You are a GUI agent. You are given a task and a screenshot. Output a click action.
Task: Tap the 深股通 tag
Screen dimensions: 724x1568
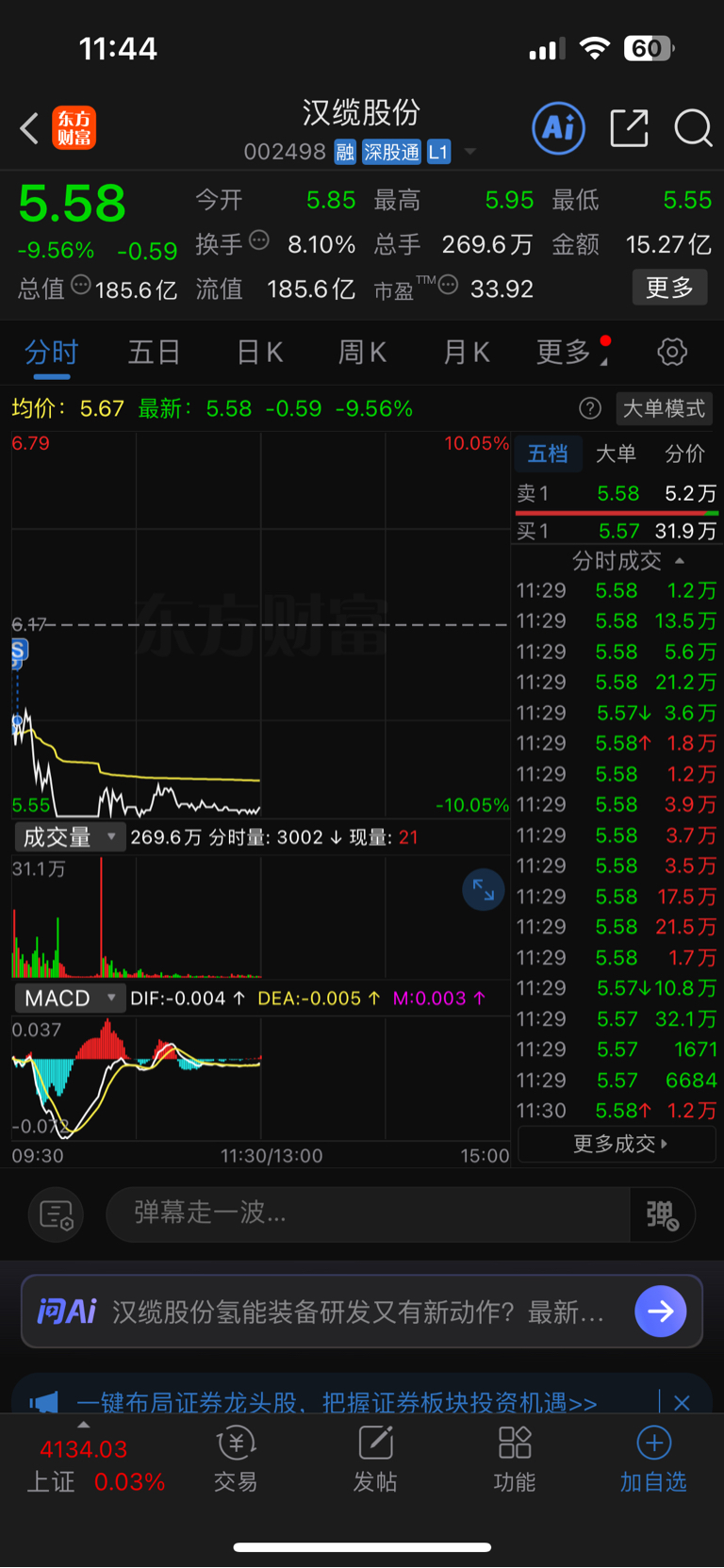click(x=392, y=152)
